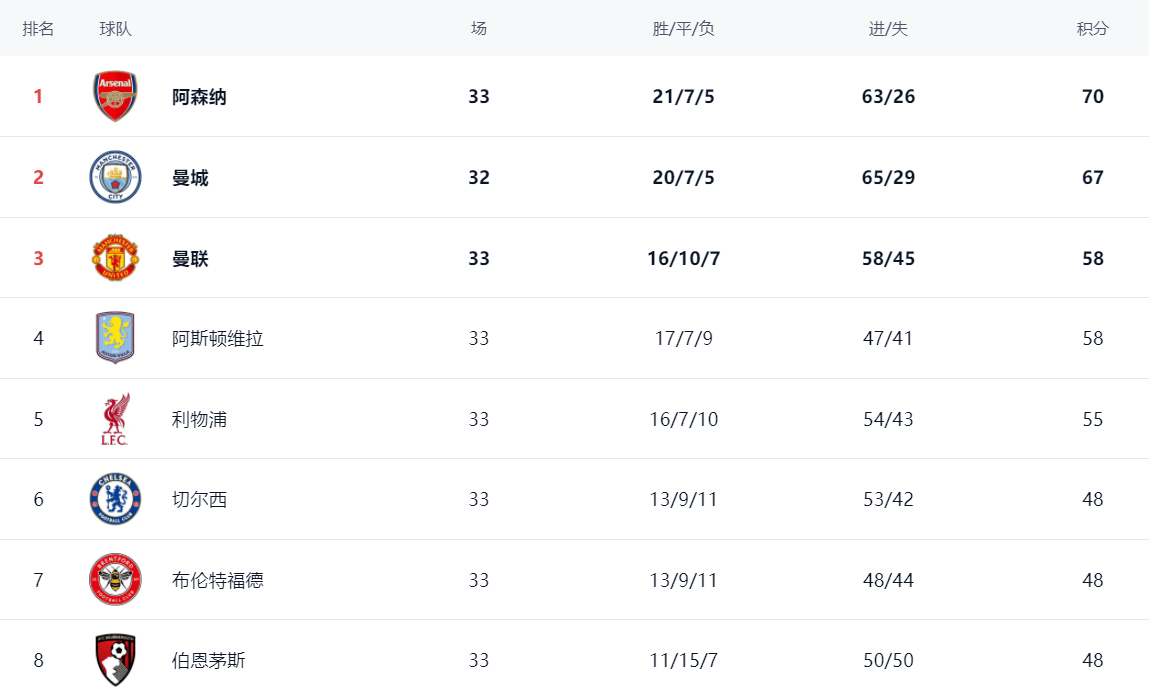Image resolution: width=1149 pixels, height=692 pixels.
Task: Open the 阿森纳 team link
Action: [x=199, y=97]
